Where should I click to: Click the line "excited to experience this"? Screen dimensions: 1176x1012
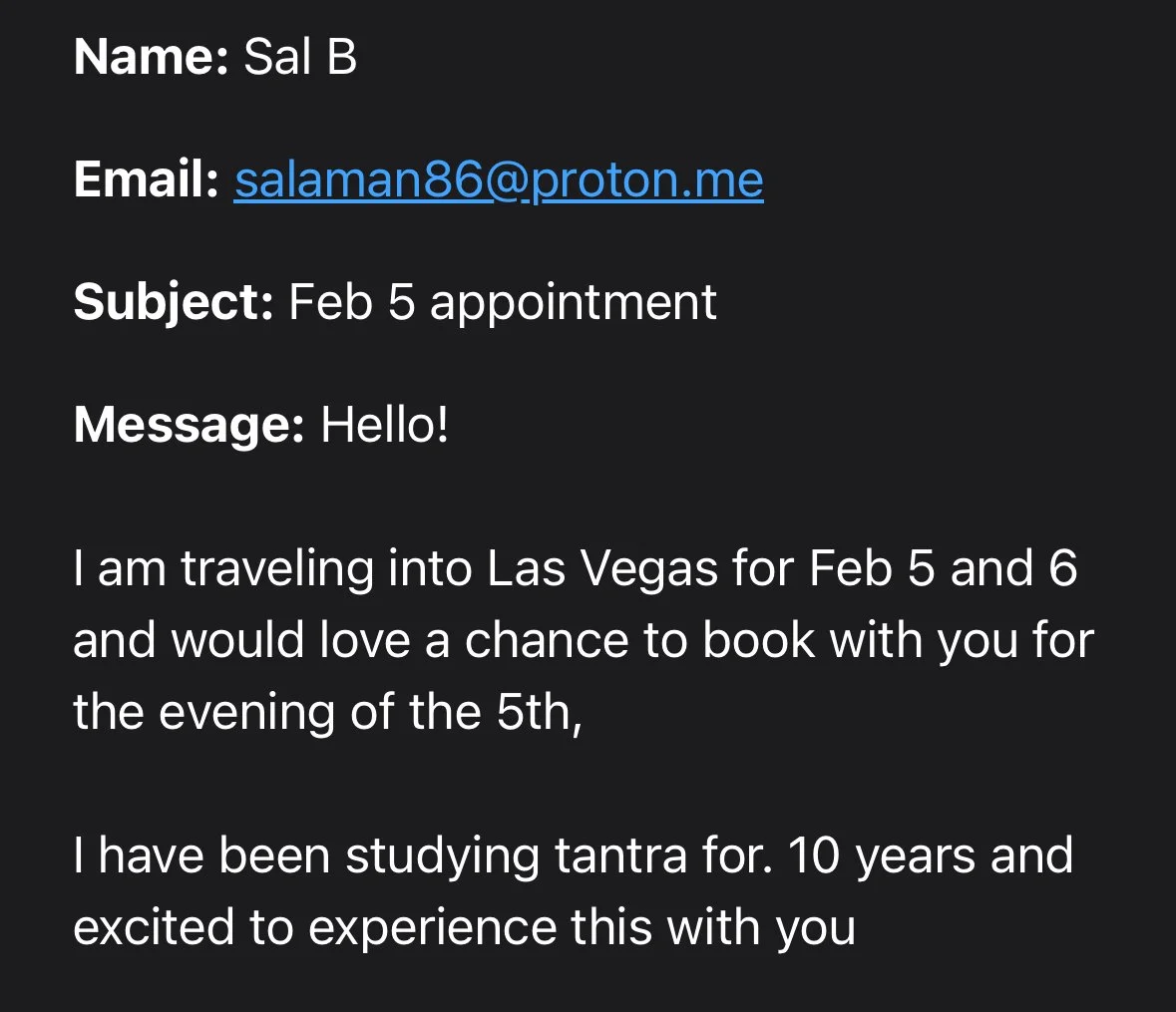pos(464,928)
